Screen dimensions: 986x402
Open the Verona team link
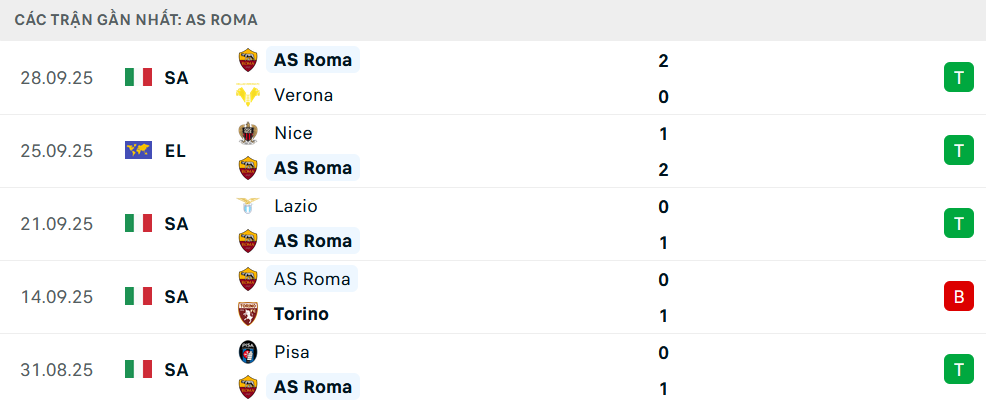(x=303, y=96)
